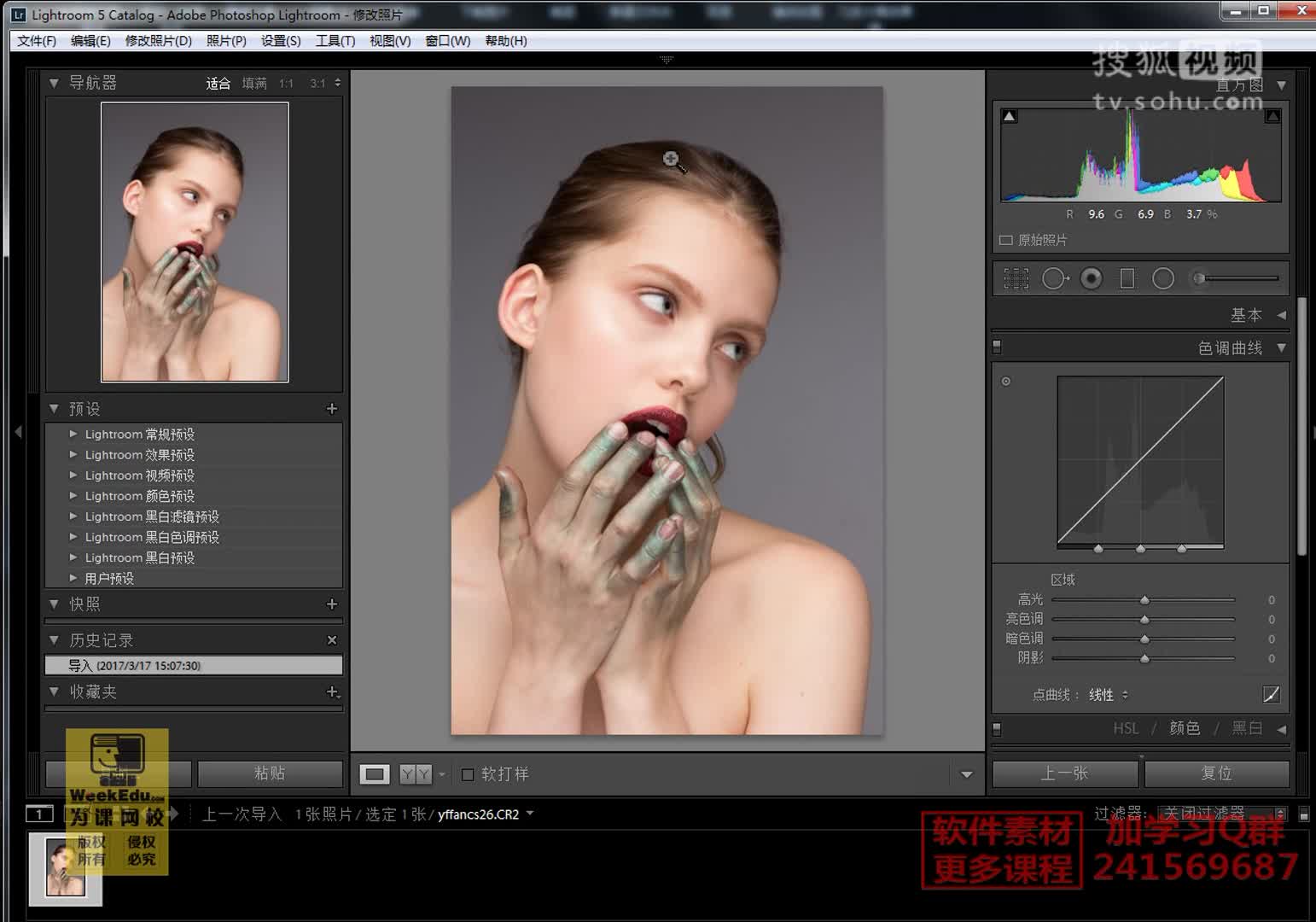This screenshot has height=922, width=1316.
Task: Activate the Red Eye Correction tool
Action: pos(1091,279)
